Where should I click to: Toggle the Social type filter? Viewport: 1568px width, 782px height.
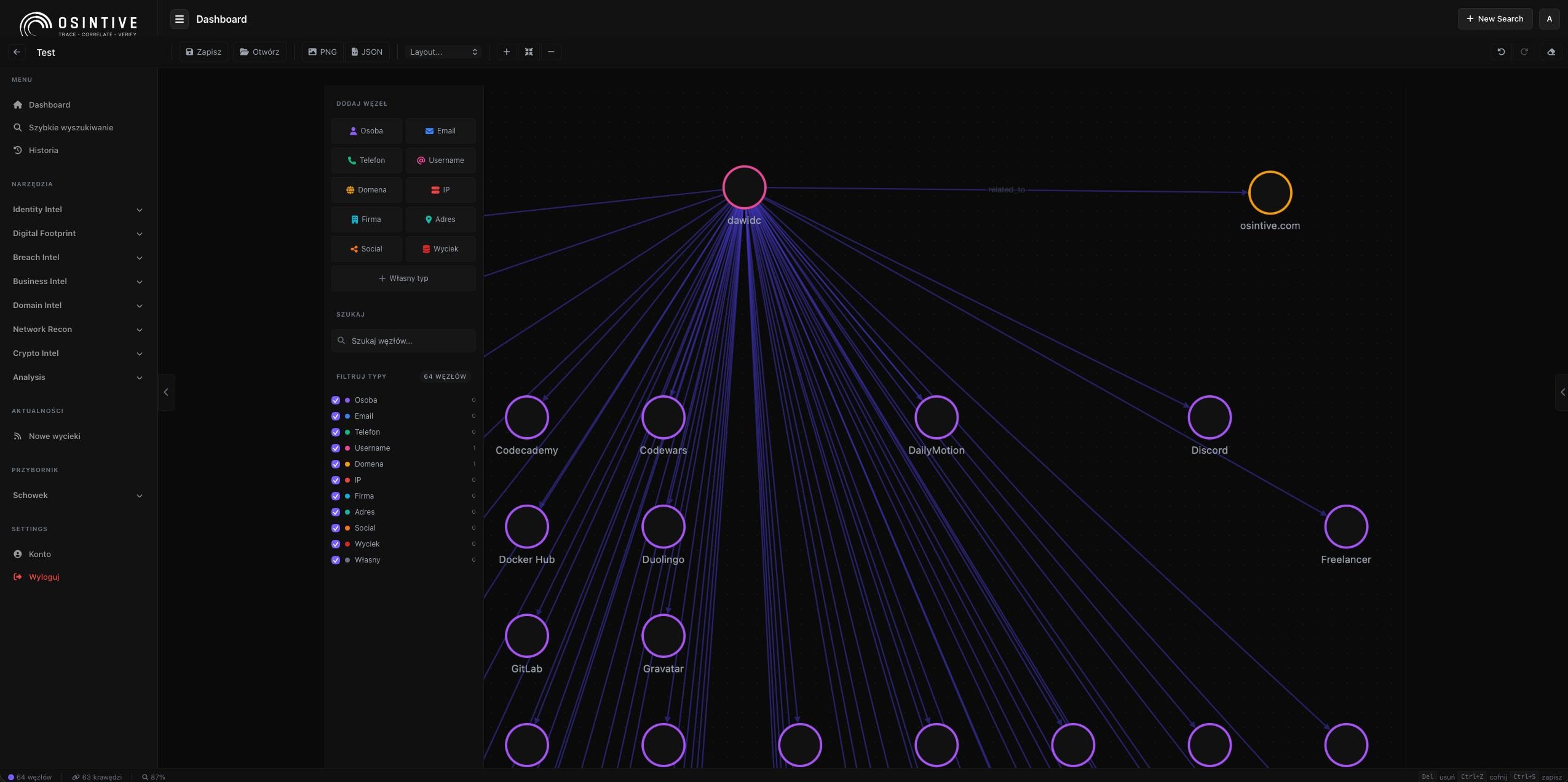336,528
